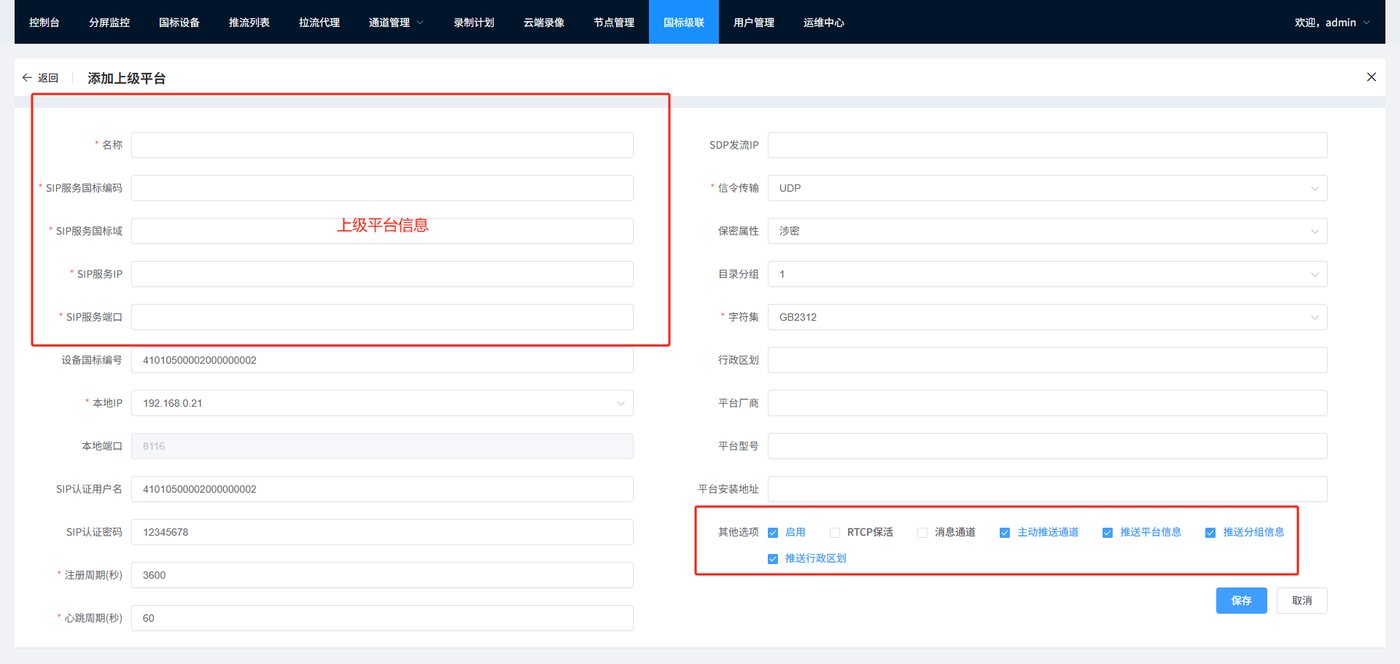Expand the 本地IP dropdown

[x=382, y=403]
